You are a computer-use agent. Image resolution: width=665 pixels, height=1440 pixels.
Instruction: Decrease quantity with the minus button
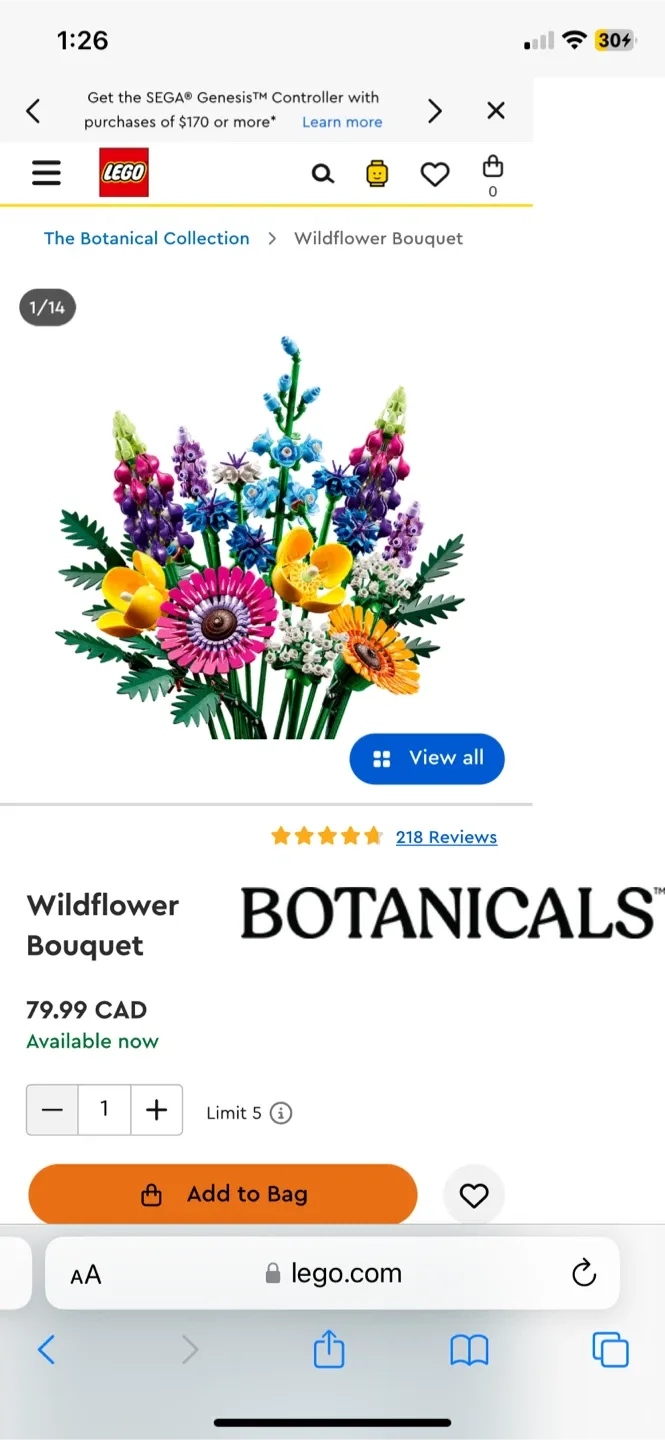[53, 1110]
